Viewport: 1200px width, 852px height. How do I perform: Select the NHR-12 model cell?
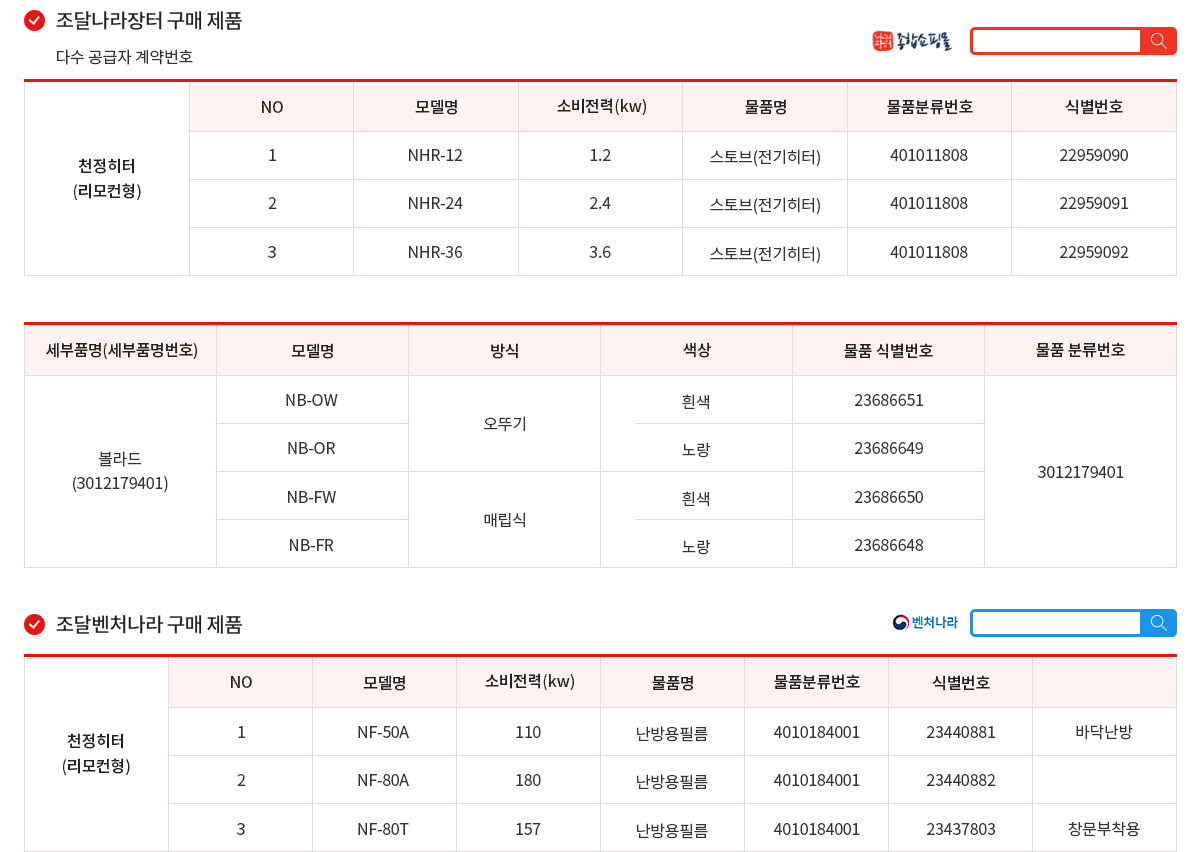(x=435, y=155)
